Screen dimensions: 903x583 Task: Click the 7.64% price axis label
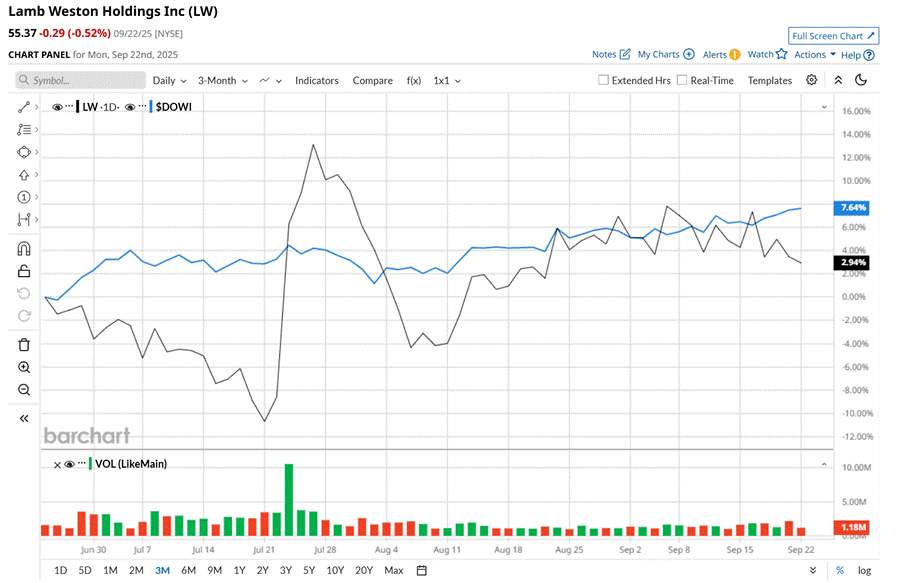pyautogui.click(x=852, y=208)
